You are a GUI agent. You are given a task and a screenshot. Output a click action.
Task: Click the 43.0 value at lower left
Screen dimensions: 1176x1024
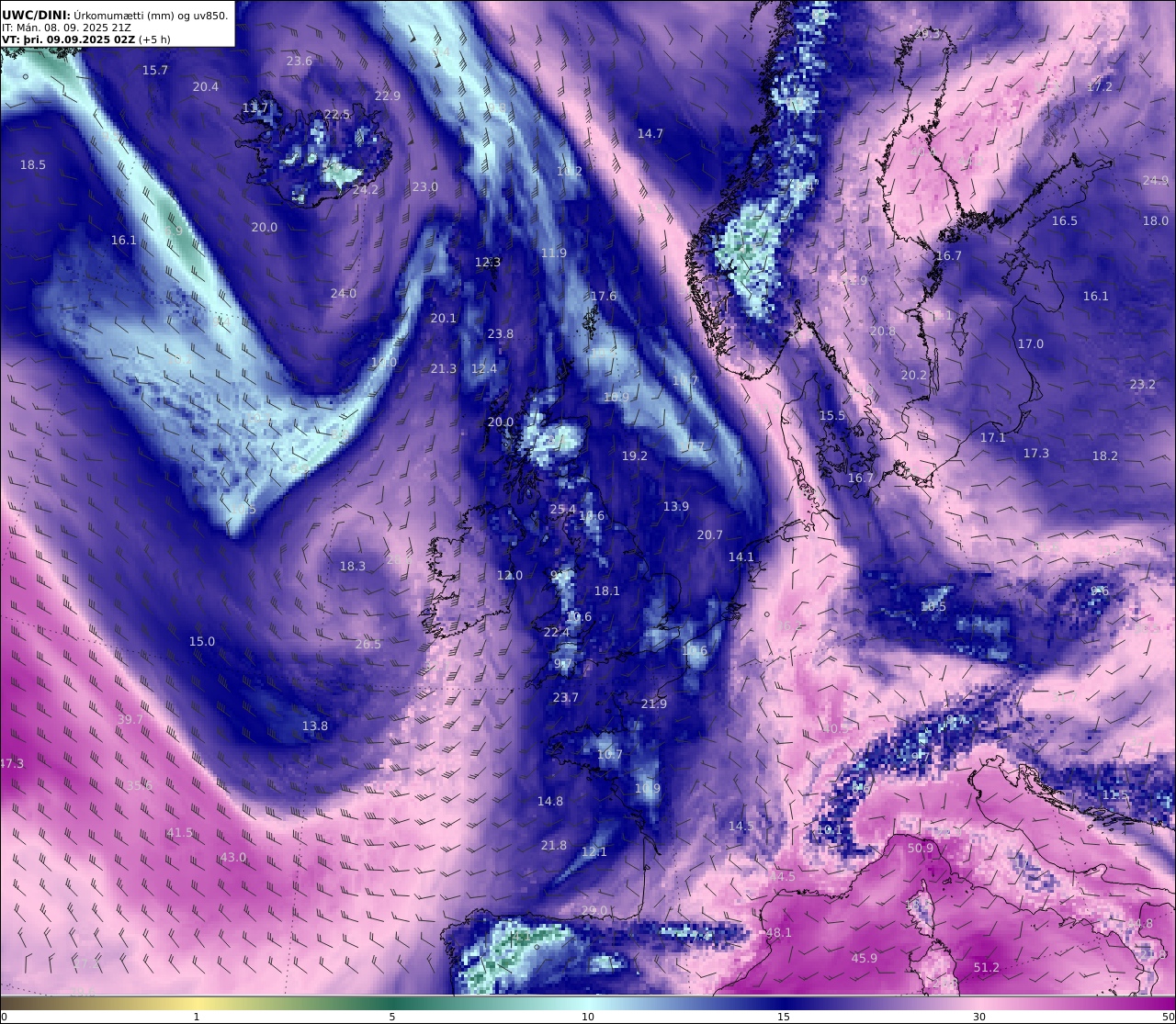click(233, 858)
